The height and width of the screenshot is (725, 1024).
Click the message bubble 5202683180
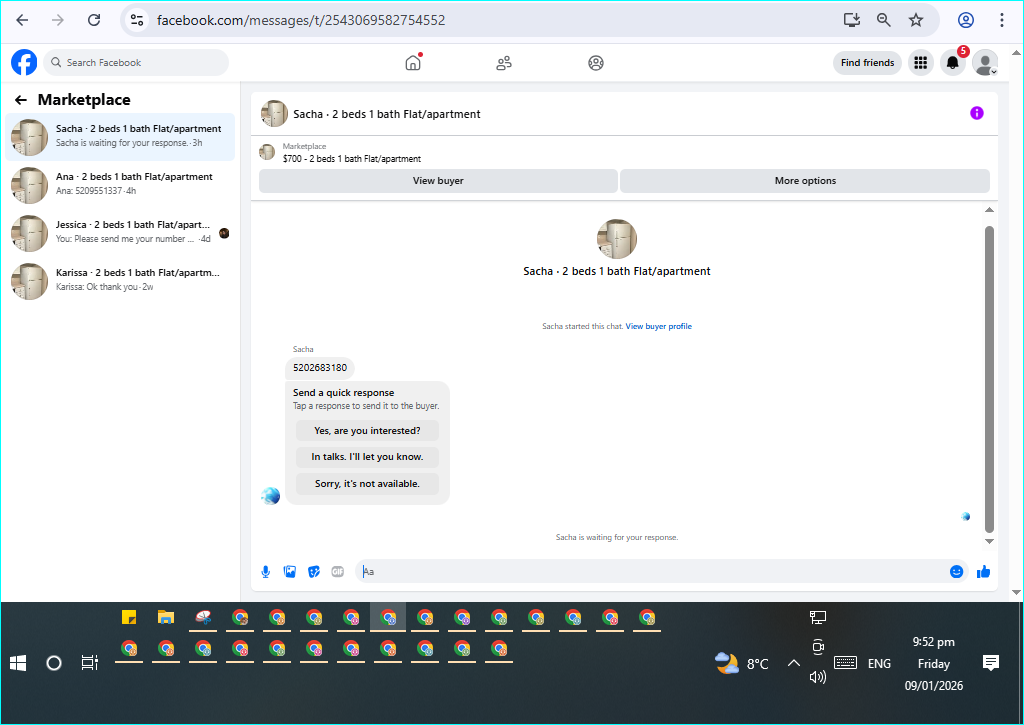320,368
